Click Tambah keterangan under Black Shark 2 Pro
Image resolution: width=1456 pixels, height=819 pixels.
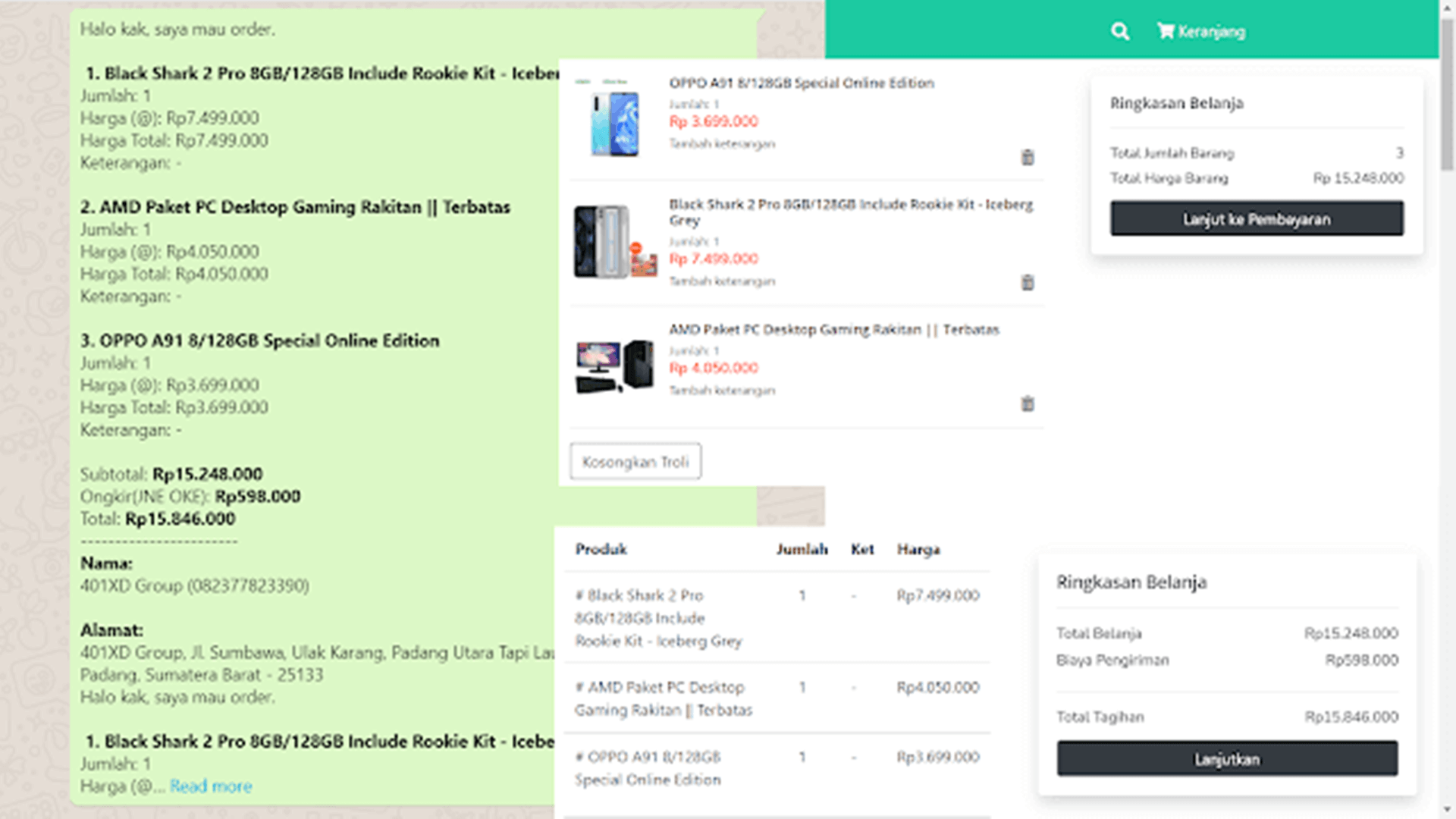[x=721, y=281]
